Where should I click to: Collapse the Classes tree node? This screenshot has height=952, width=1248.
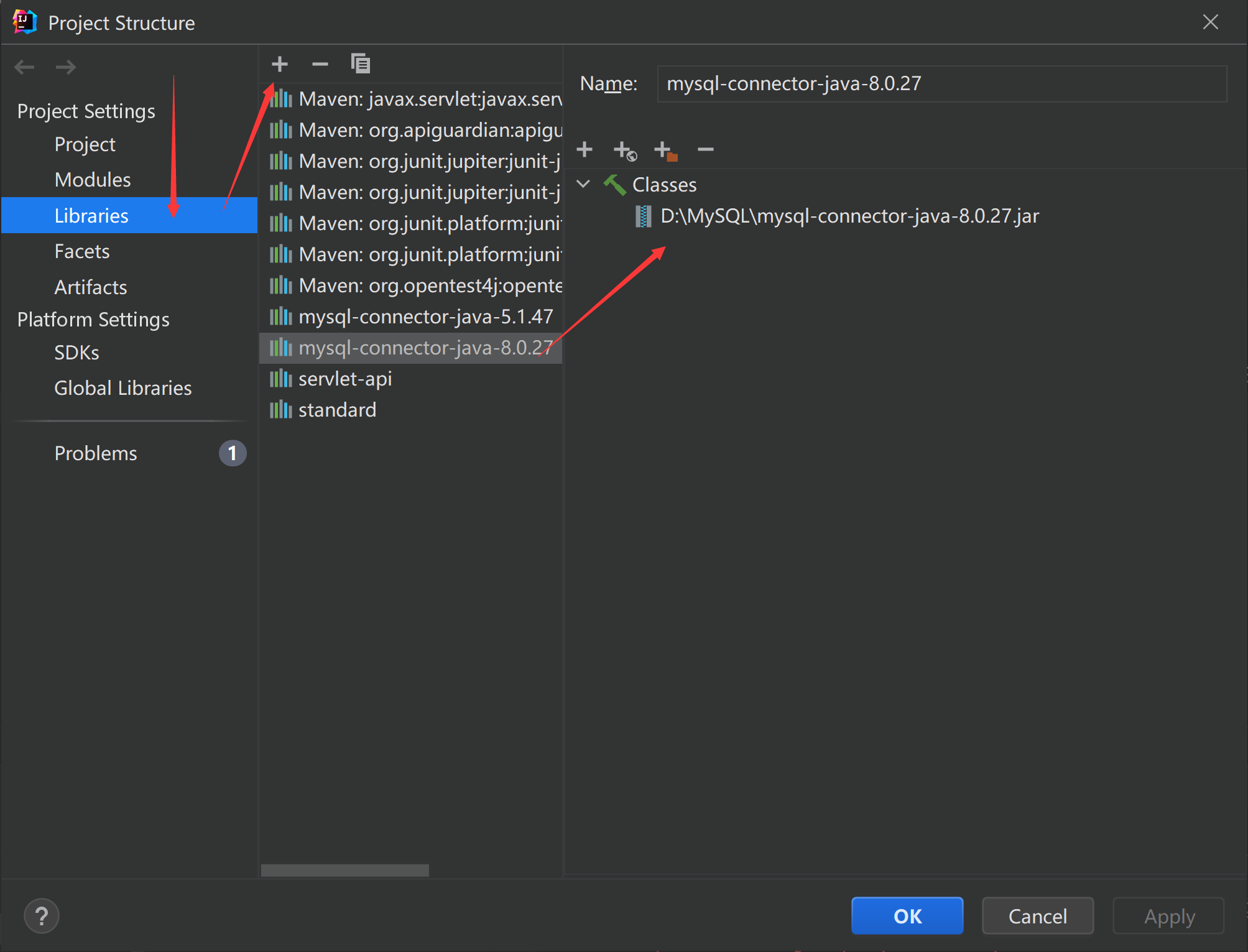583,184
